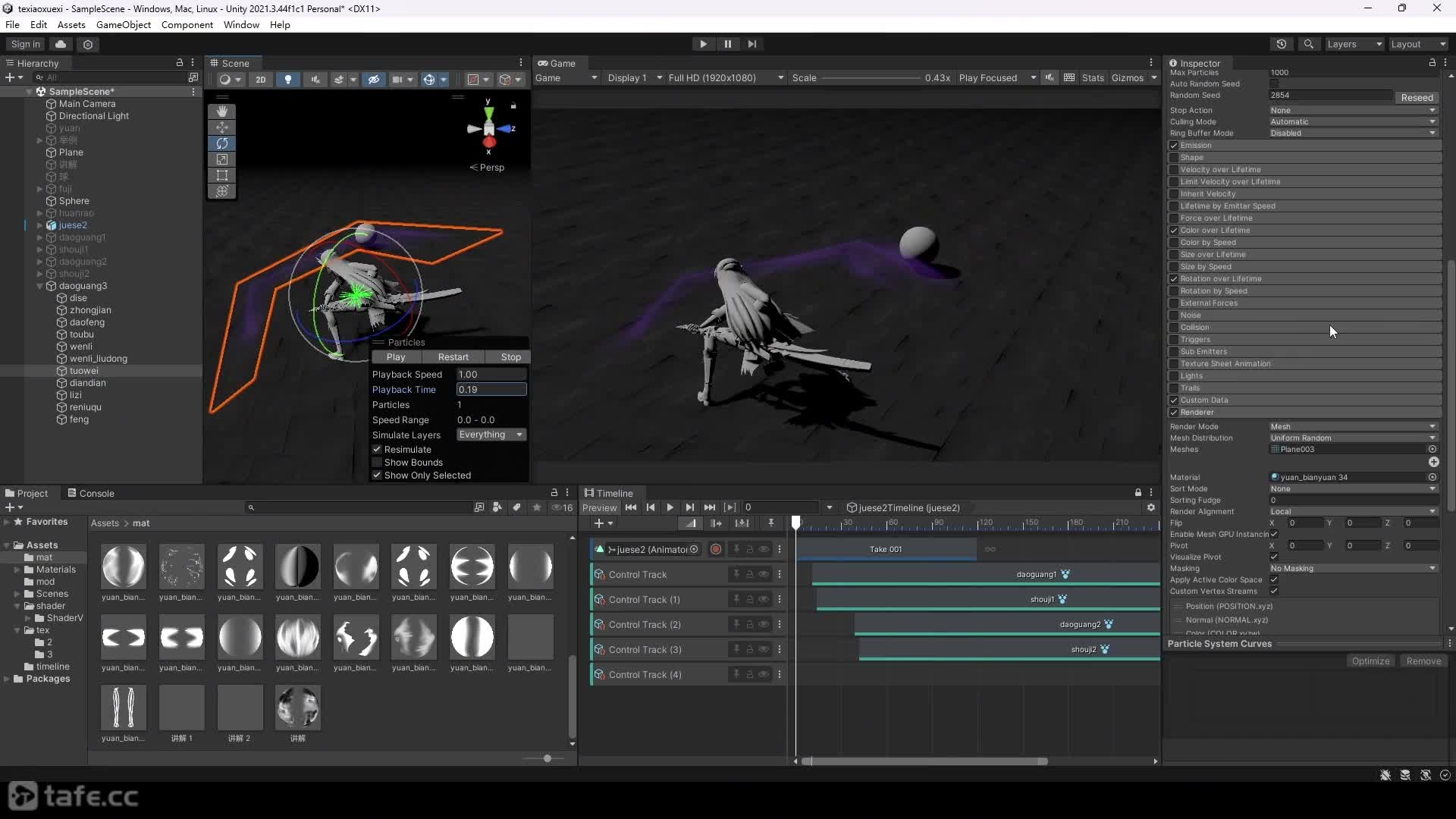Click the editor Pause button
1456x819 pixels.
coord(727,44)
